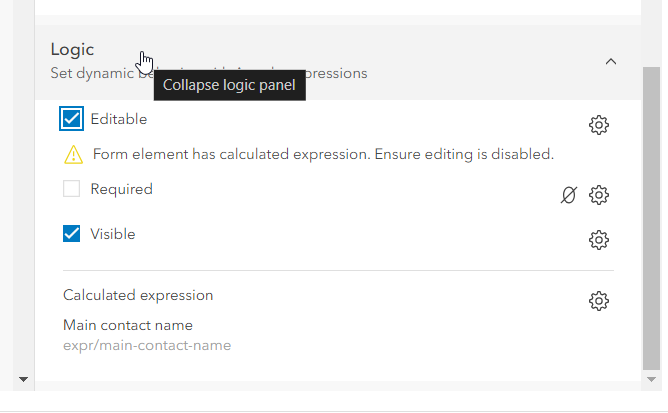The image size is (668, 413).
Task: Collapse the Logic panel using the chevron
Action: tap(611, 62)
